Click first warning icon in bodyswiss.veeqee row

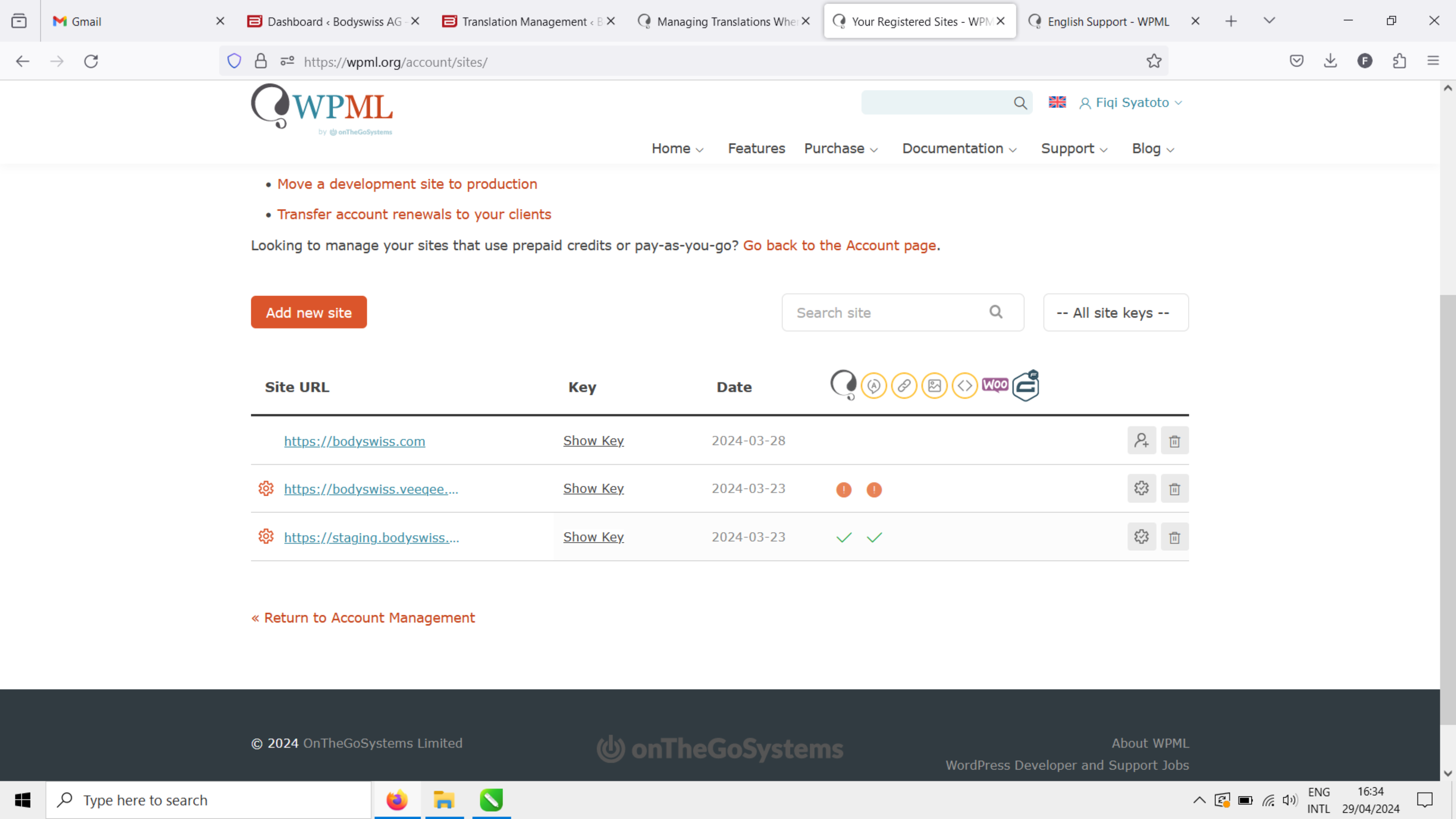(x=843, y=490)
